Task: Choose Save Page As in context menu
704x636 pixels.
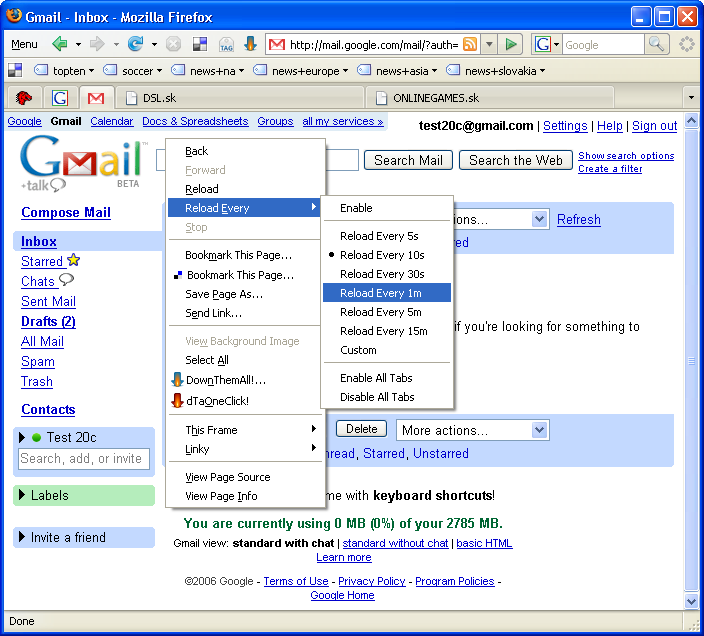Action: pos(246,294)
